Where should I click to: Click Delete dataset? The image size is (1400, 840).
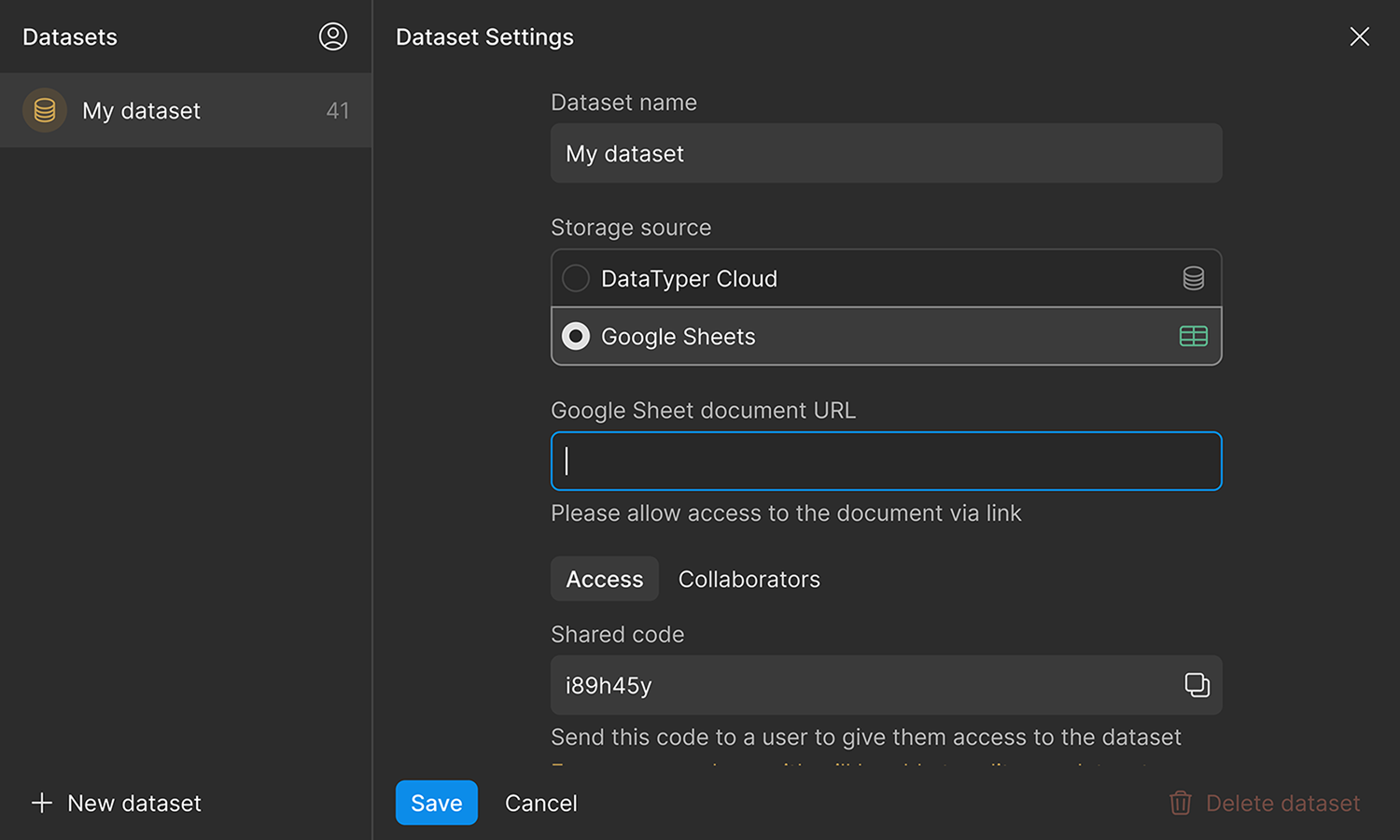[1283, 803]
